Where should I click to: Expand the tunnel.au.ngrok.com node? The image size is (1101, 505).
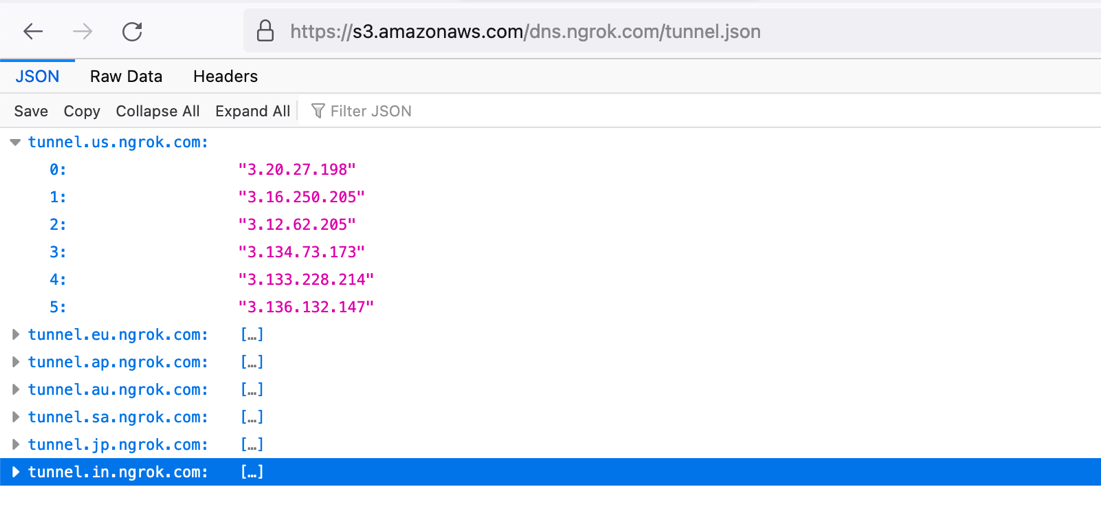(x=15, y=390)
